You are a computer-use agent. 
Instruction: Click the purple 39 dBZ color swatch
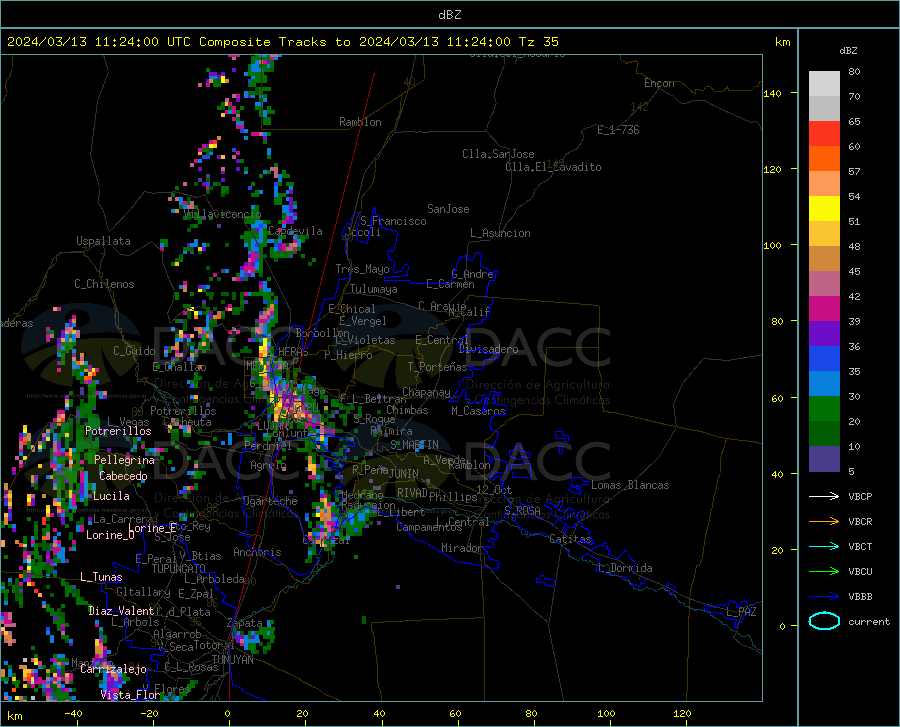[x=824, y=334]
